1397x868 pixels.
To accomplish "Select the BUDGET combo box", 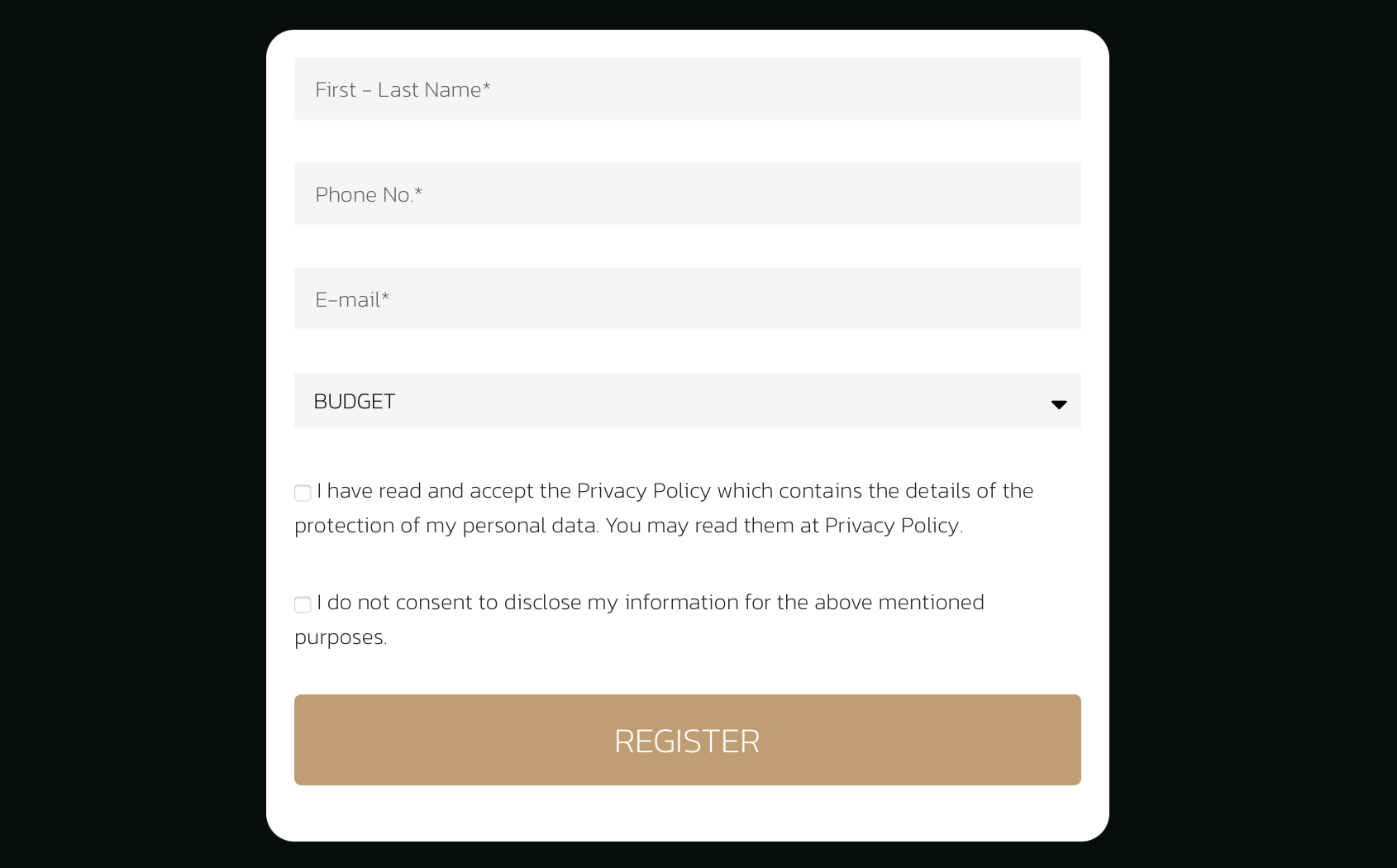I will pos(688,400).
